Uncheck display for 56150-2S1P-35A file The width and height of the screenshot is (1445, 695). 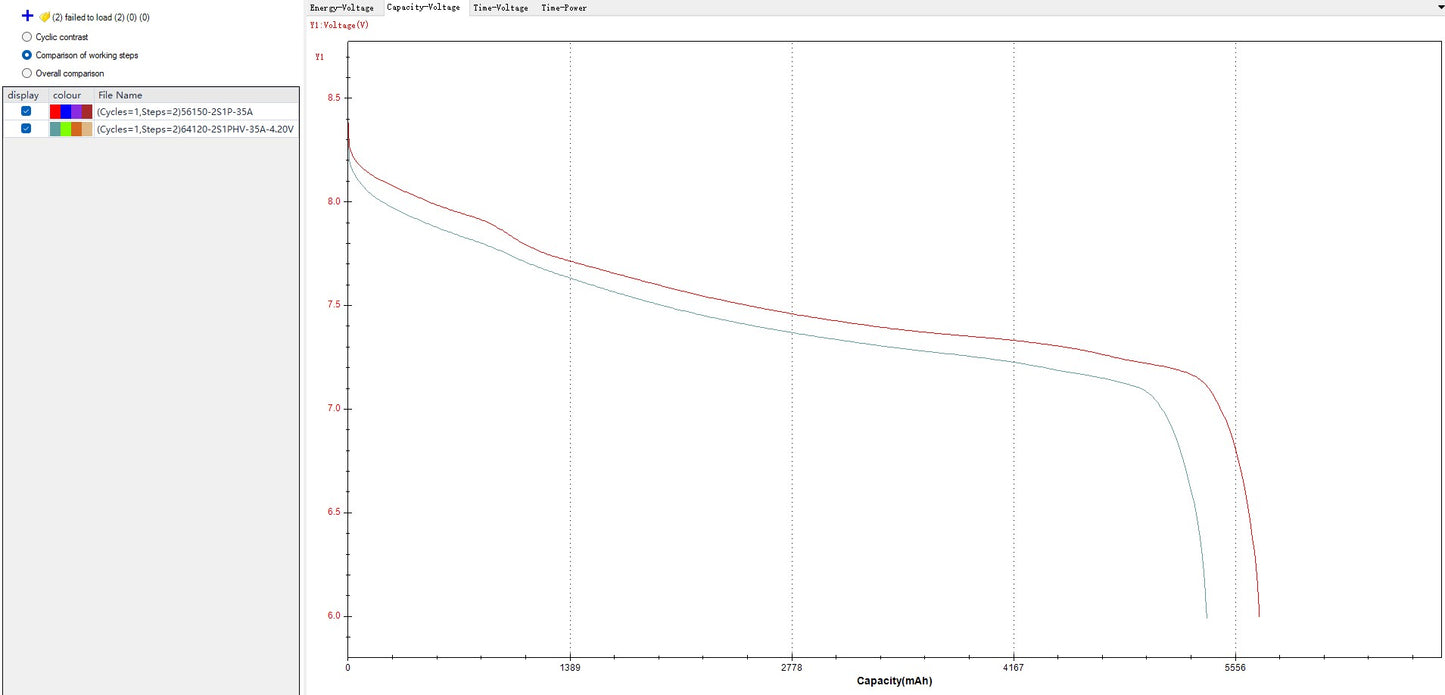pyautogui.click(x=26, y=111)
